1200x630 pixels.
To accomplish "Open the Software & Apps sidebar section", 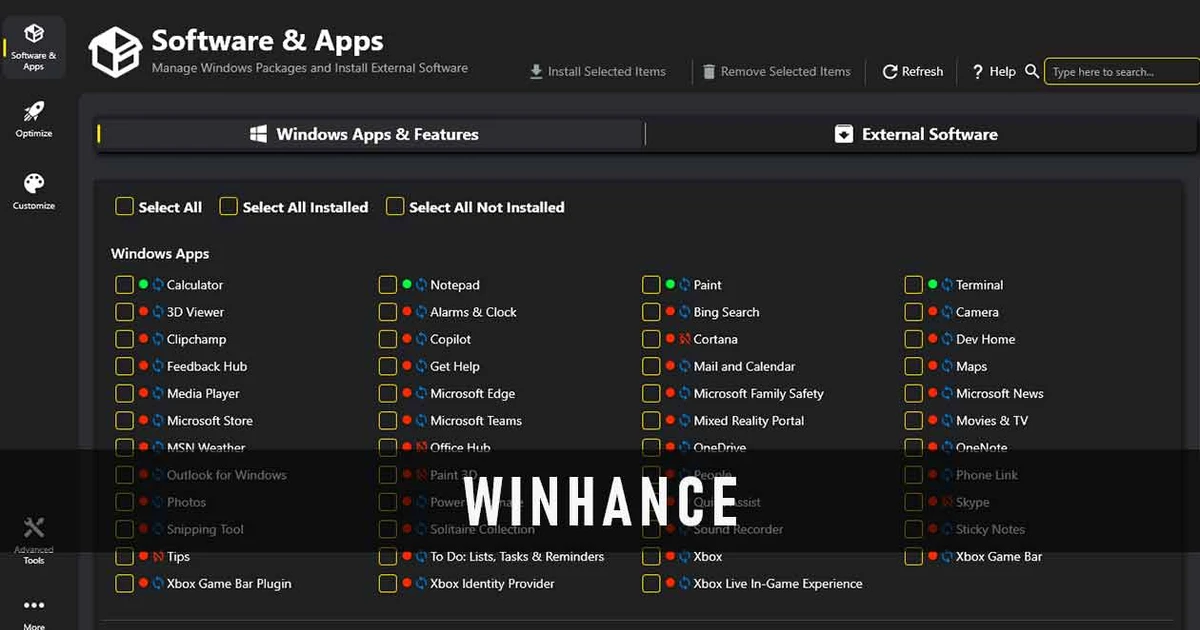I will tap(34, 48).
